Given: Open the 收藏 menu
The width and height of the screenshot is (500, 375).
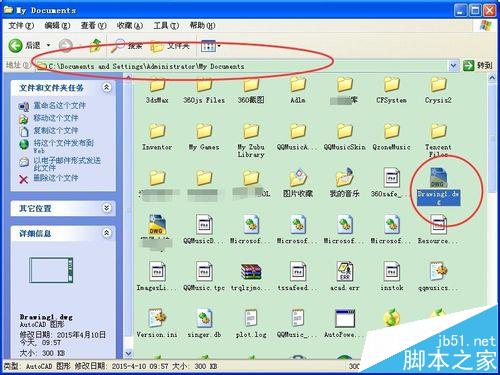Looking at the screenshot, I should point(130,25).
